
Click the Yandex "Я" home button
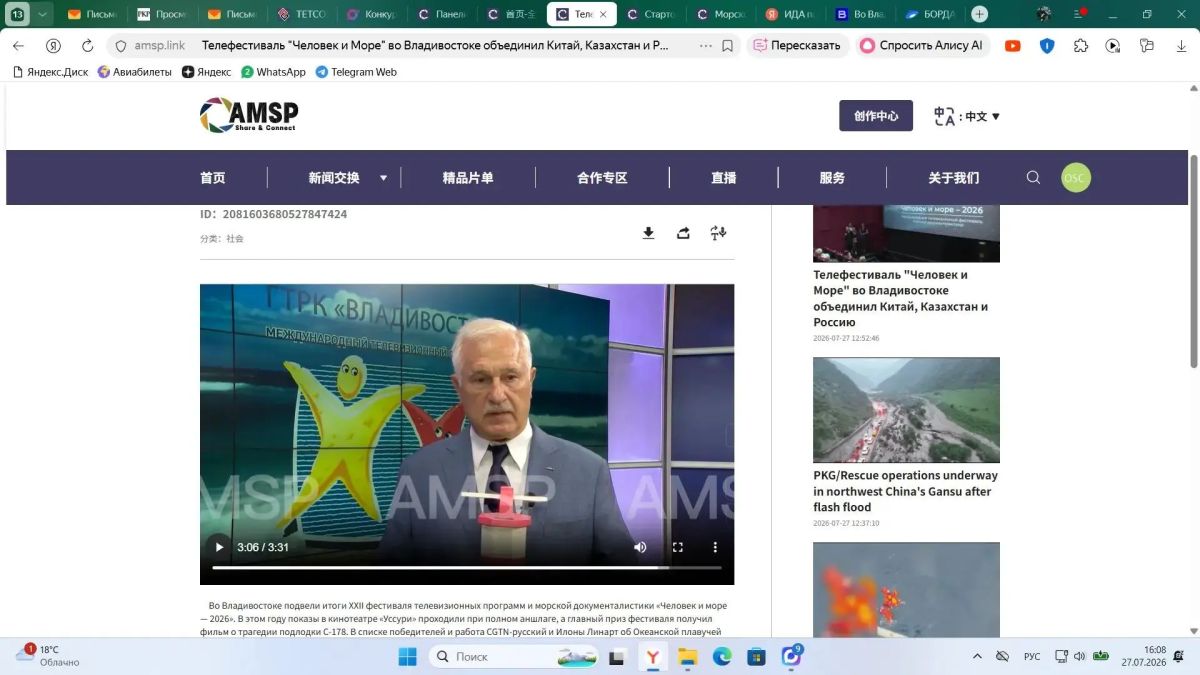pyautogui.click(x=53, y=46)
